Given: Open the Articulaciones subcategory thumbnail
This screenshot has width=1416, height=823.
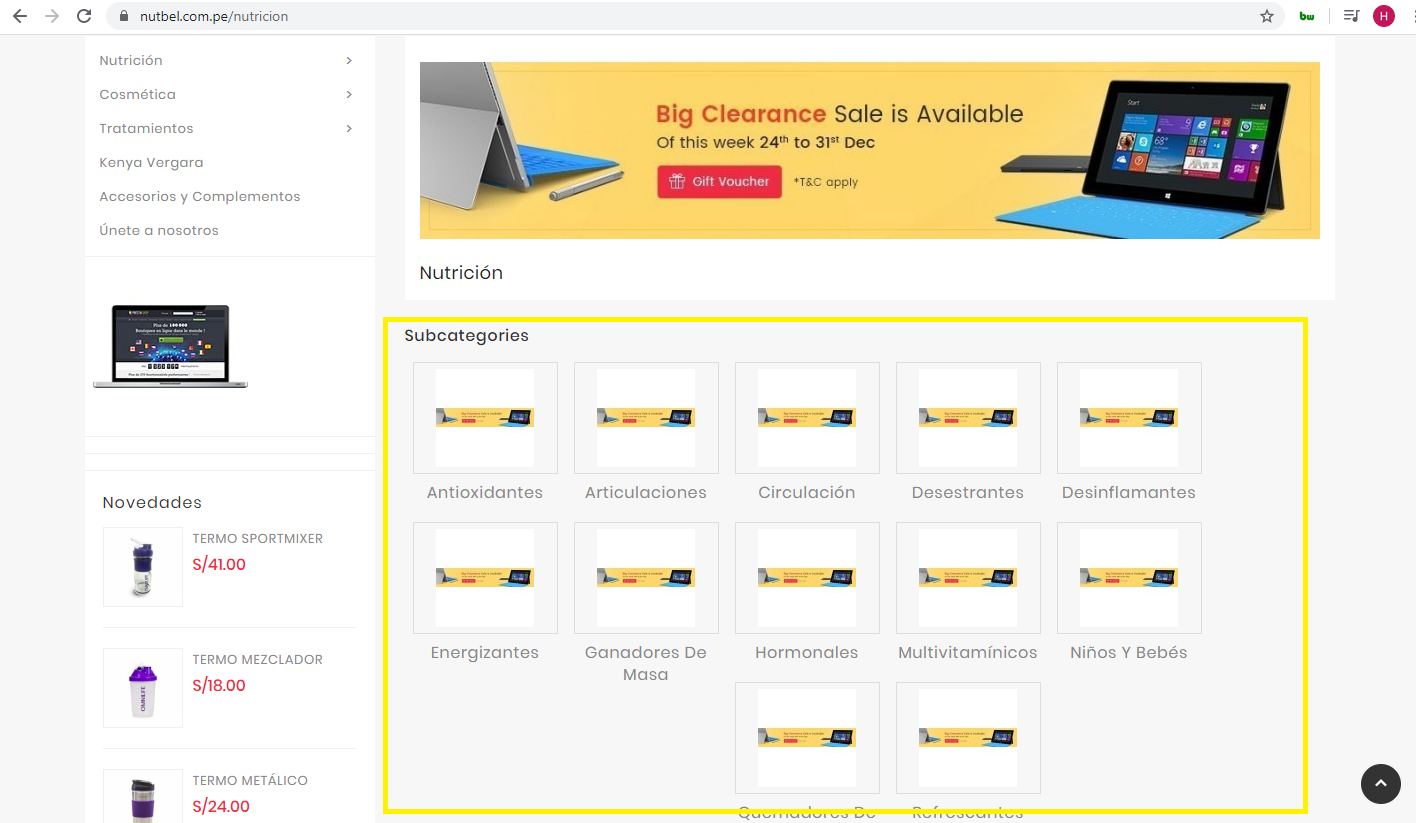Looking at the screenshot, I should click(x=646, y=418).
